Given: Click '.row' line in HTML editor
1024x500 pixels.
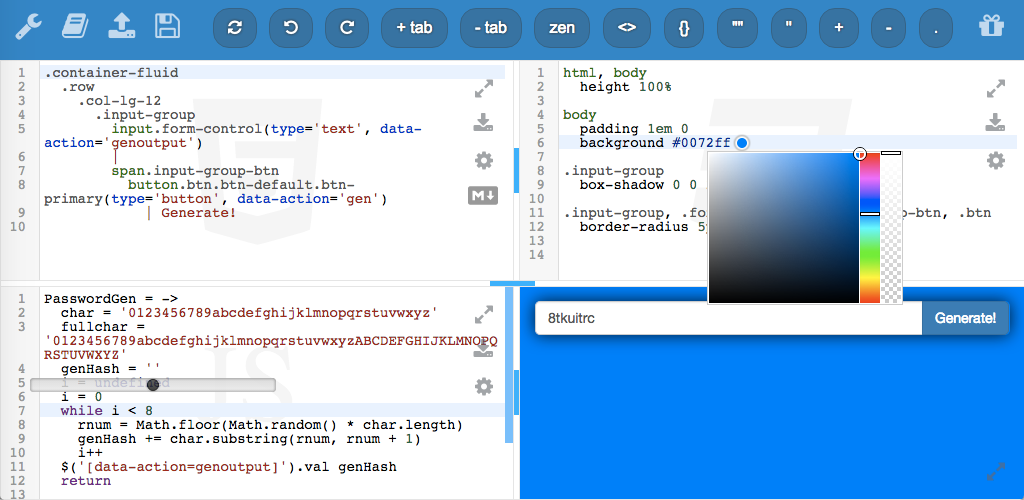Looking at the screenshot, I should coord(78,87).
